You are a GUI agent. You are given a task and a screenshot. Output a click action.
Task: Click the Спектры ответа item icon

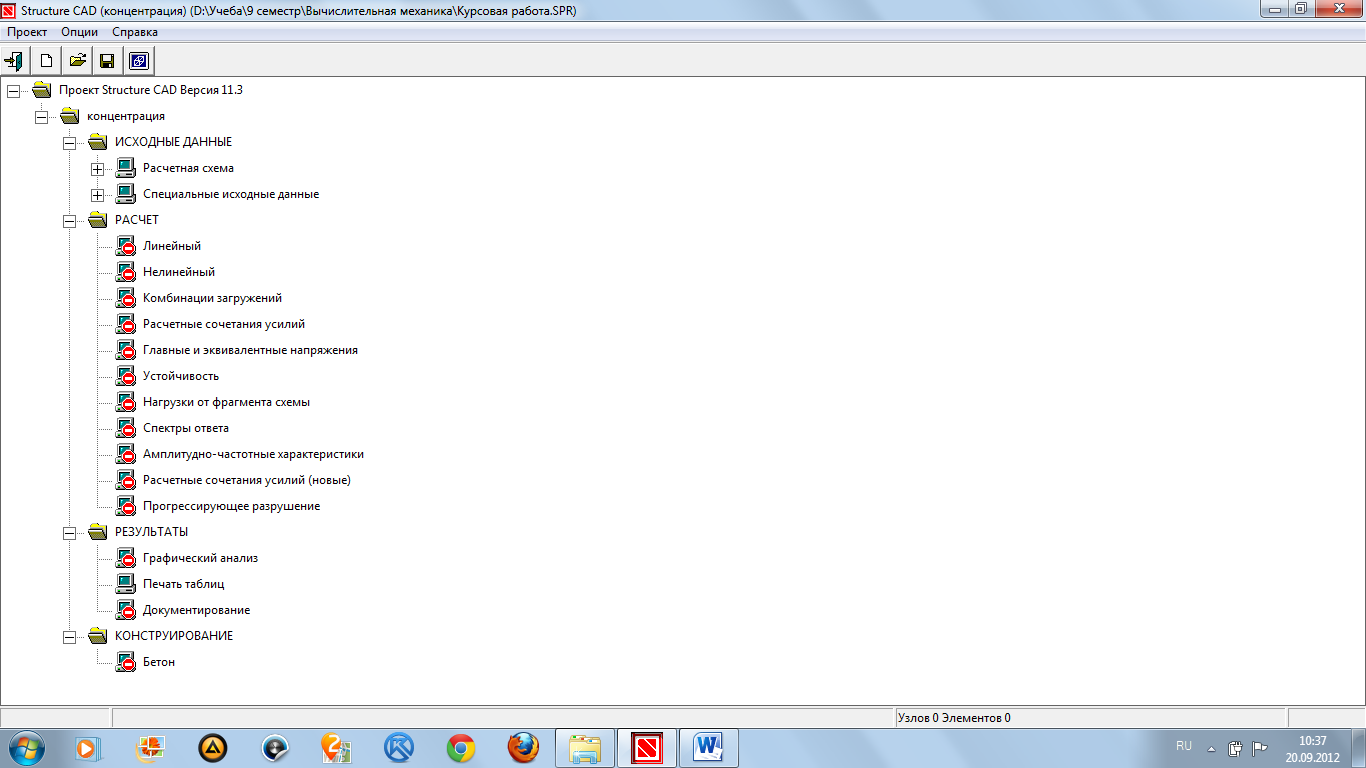point(125,428)
